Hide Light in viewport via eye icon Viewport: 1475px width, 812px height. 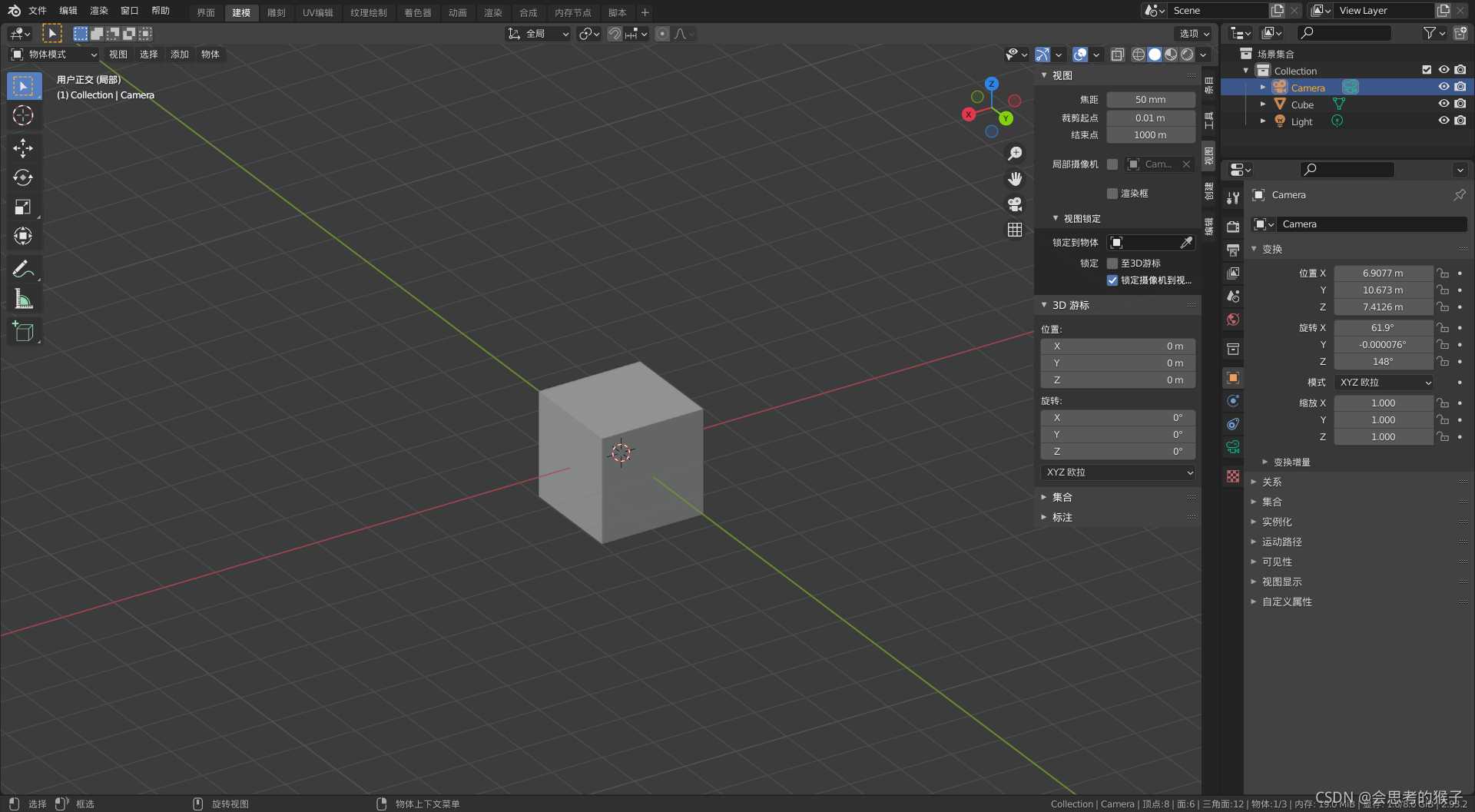click(x=1444, y=121)
